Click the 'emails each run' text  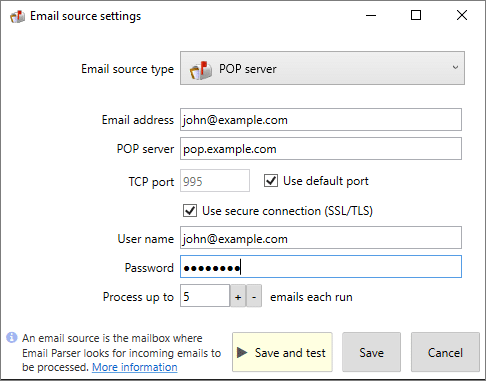(311, 297)
